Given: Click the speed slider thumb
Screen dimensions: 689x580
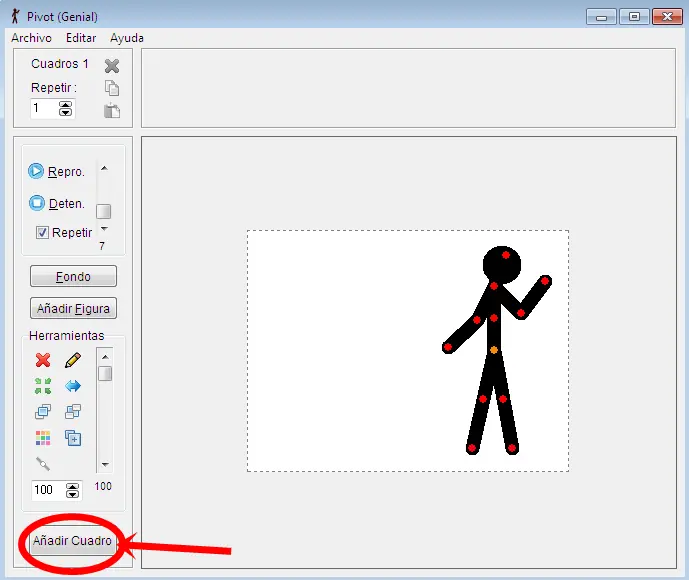Looking at the screenshot, I should 104,211.
